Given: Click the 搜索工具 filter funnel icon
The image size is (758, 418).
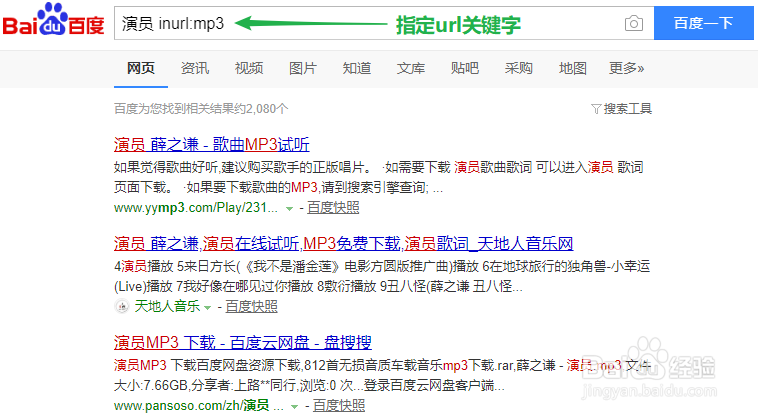Looking at the screenshot, I should point(596,109).
